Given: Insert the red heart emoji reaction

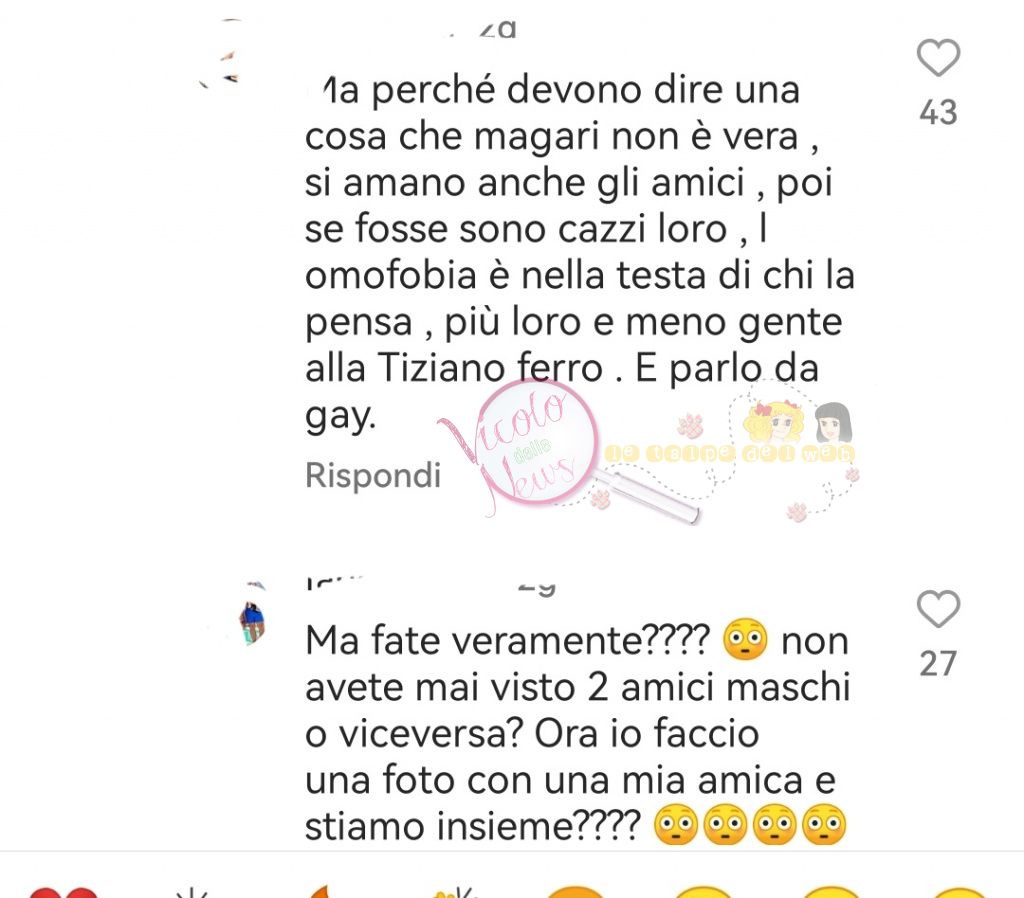Looking at the screenshot, I should click(x=63, y=892).
